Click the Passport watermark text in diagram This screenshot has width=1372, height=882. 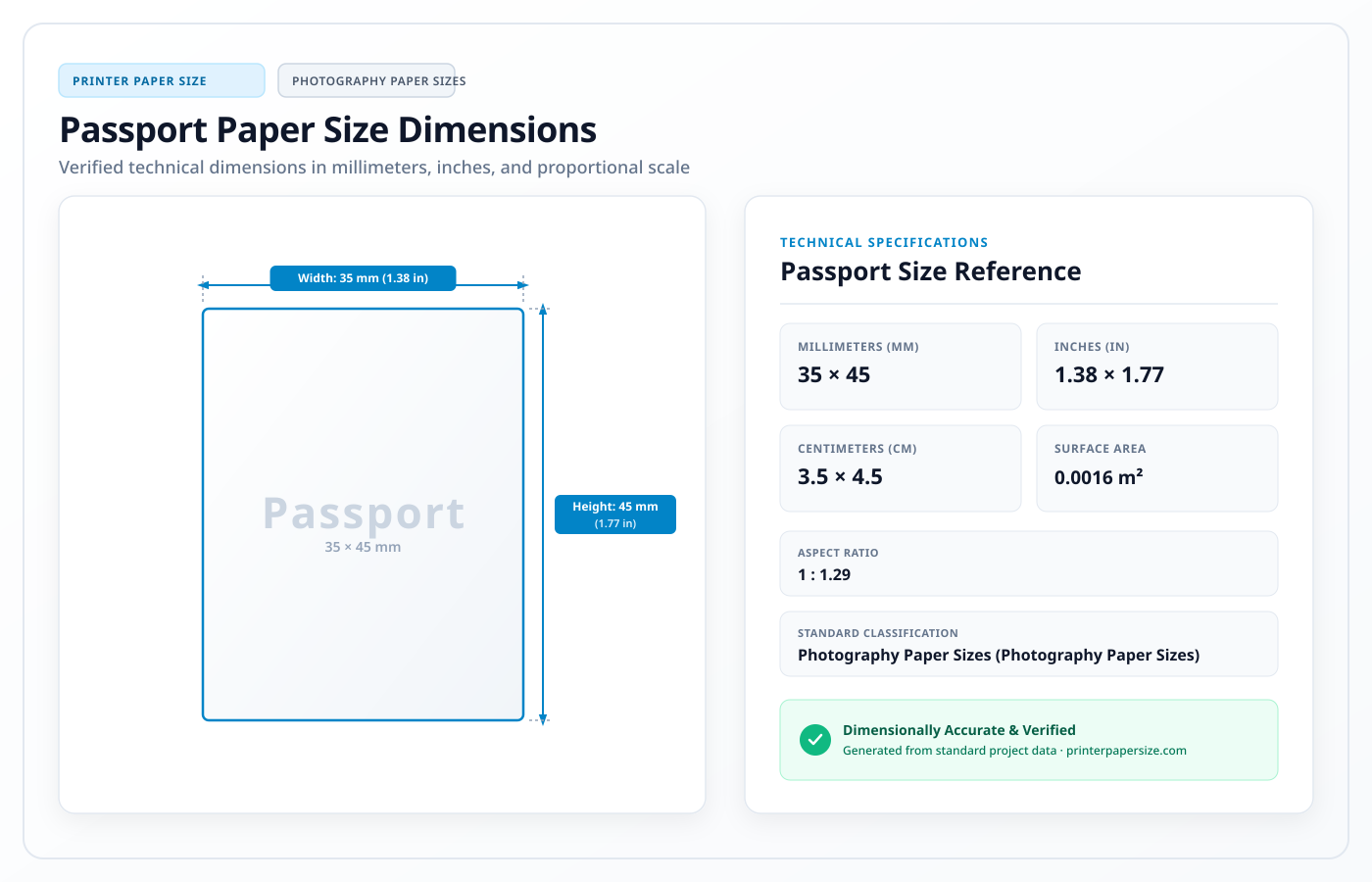coord(364,513)
